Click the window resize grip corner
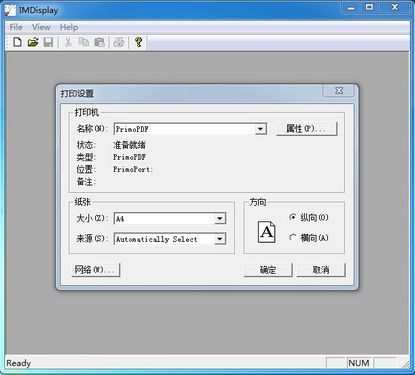 pos(406,365)
